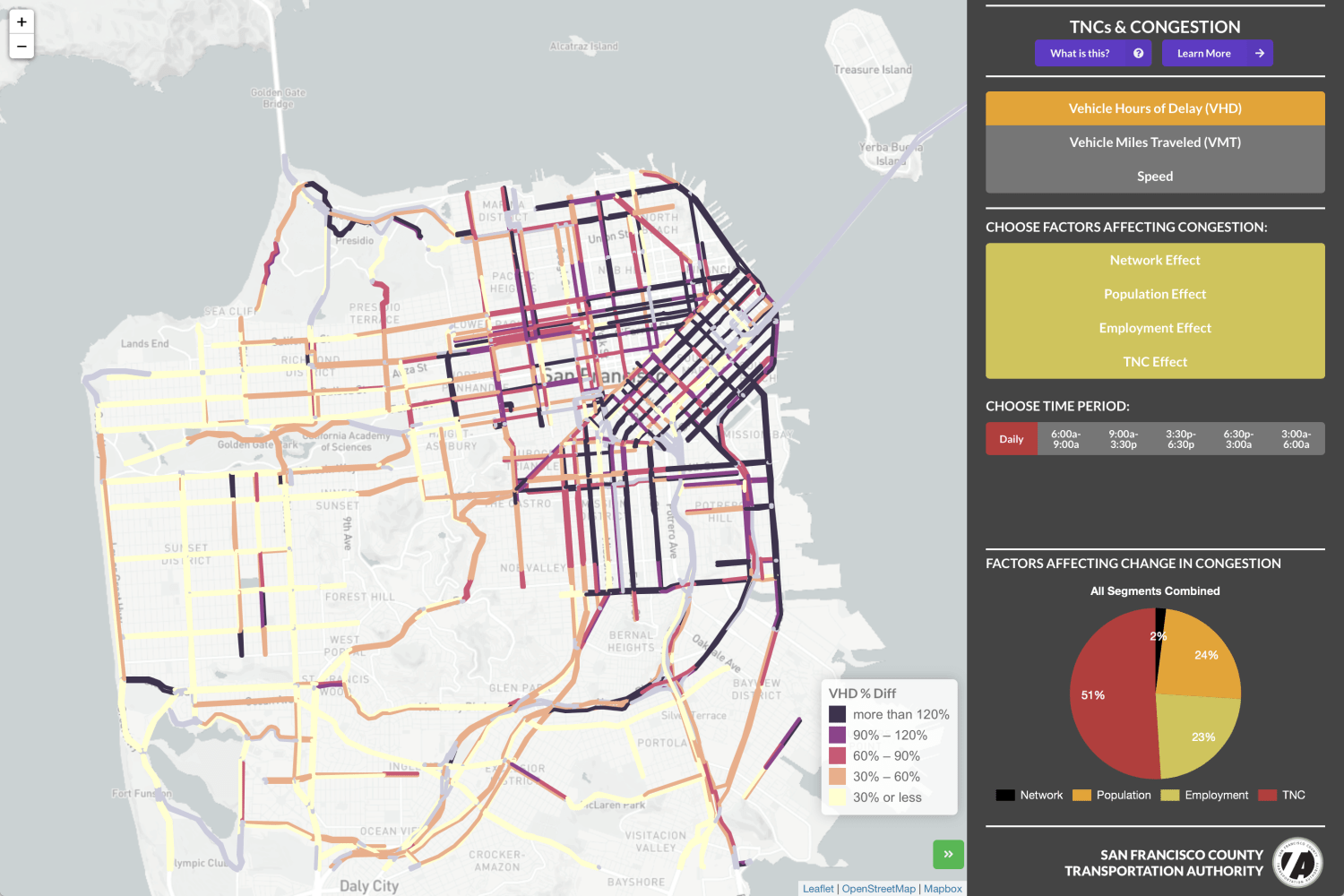
Task: Click the red TNC legend swatch
Action: click(x=1265, y=795)
